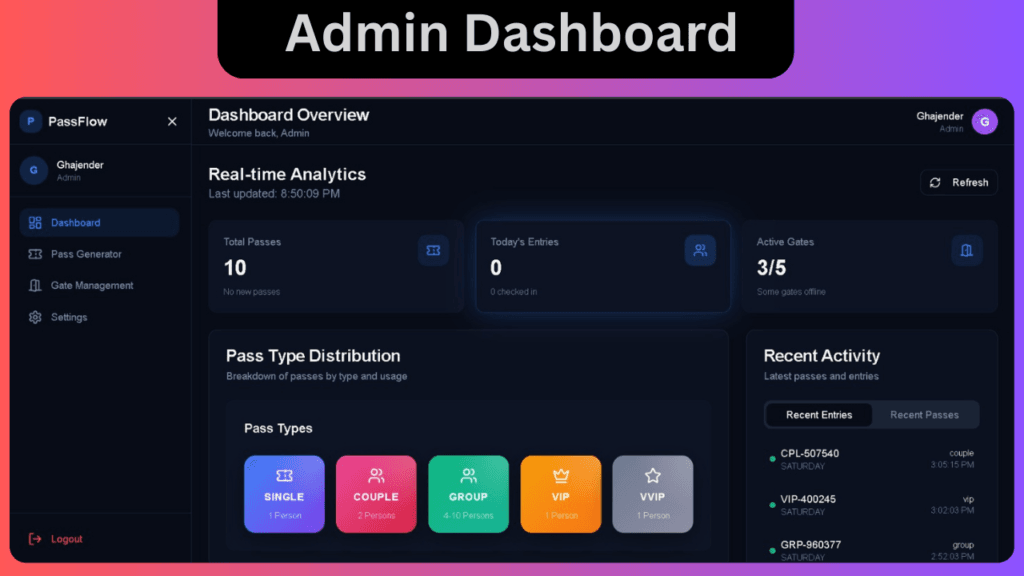The width and height of the screenshot is (1024, 576).
Task: Select the SINGLE pass type tile
Action: click(284, 494)
